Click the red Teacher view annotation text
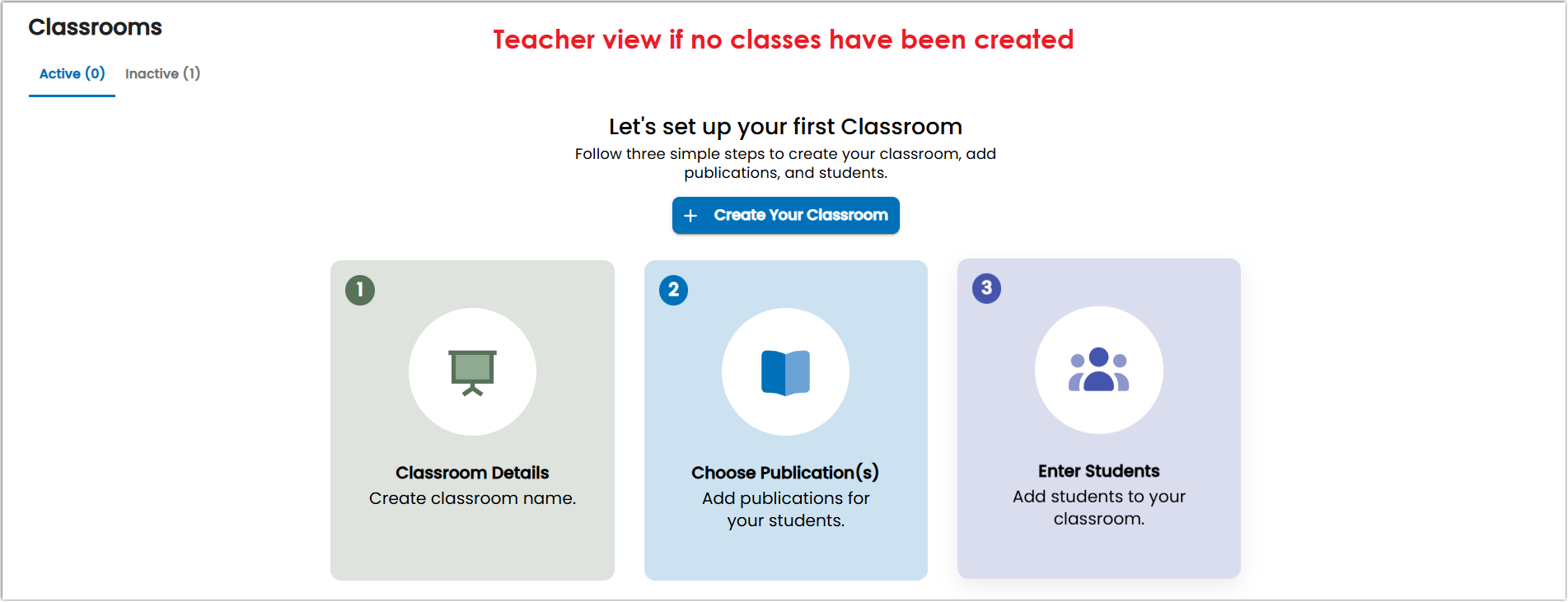 coord(784,40)
